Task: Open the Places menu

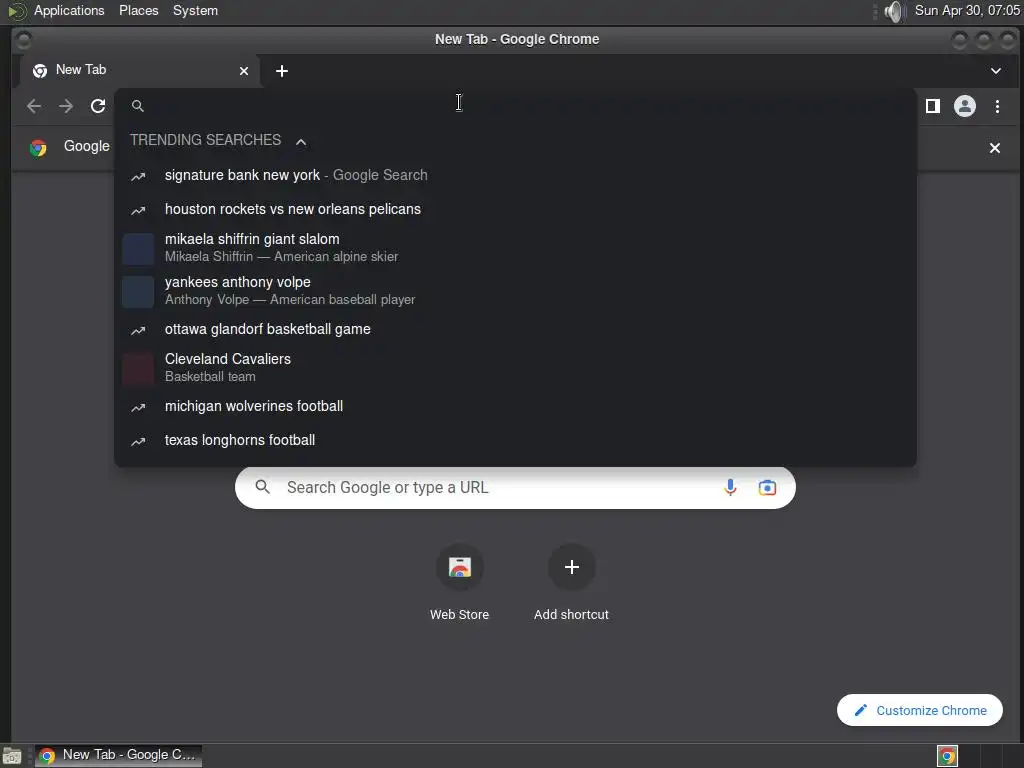Action: click(138, 10)
